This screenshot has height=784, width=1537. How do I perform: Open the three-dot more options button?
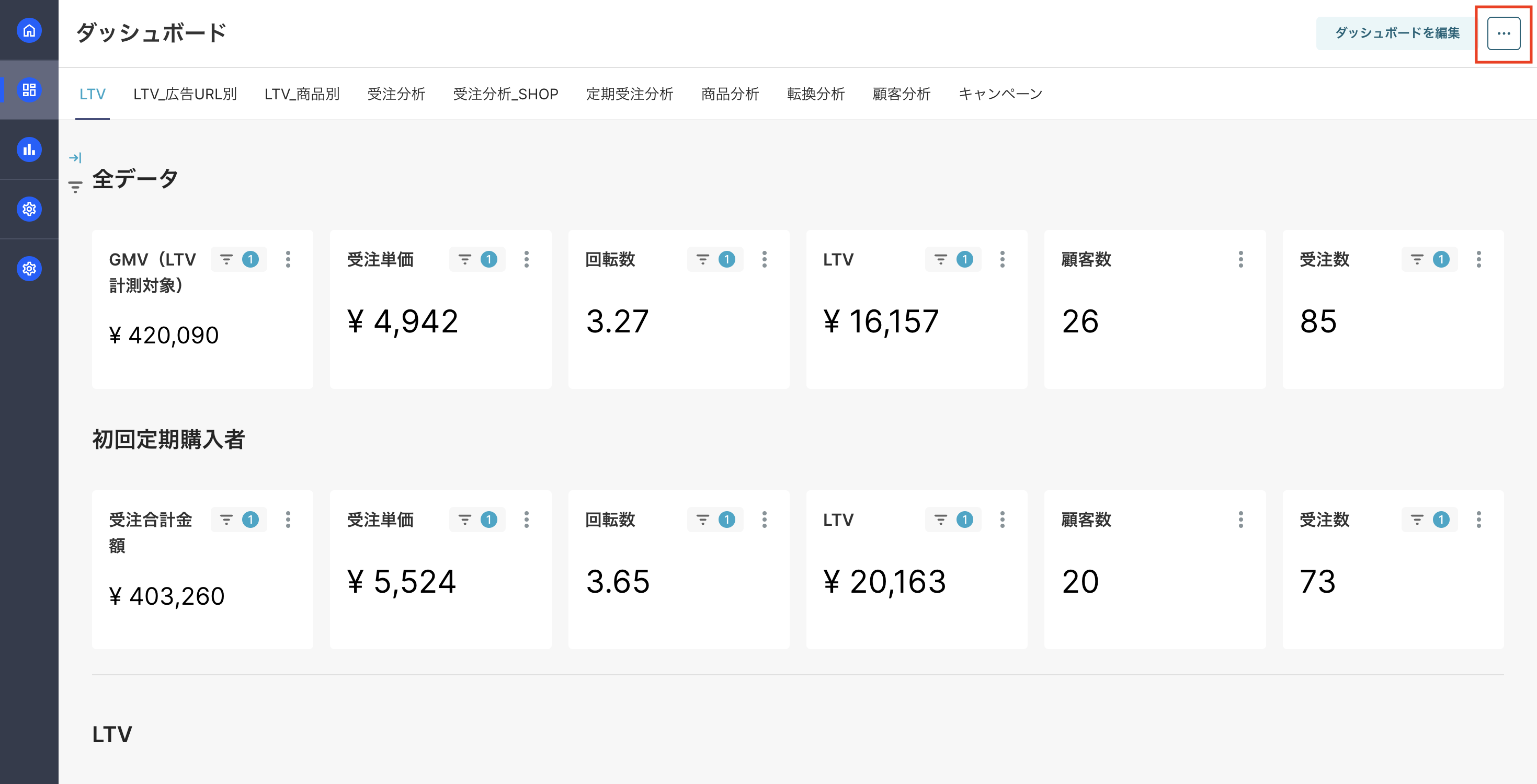tap(1504, 33)
